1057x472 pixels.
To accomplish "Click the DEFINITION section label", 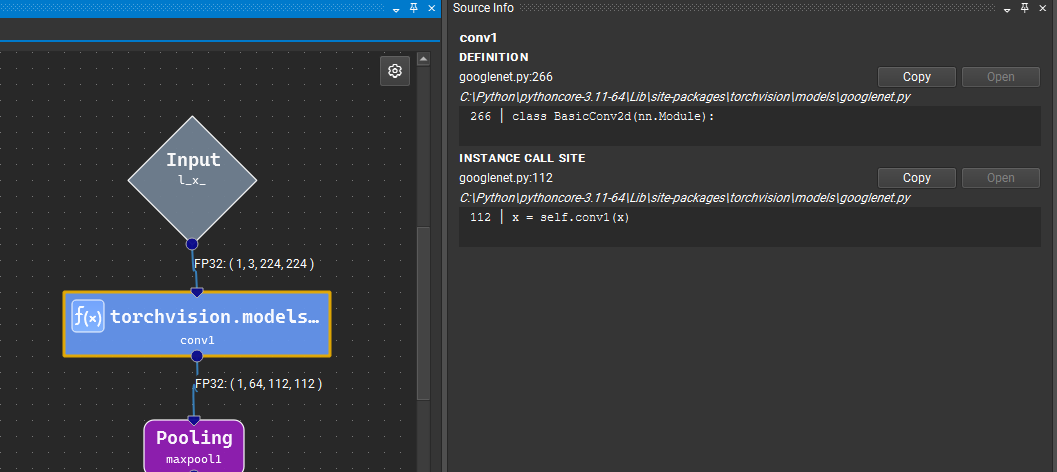I will click(x=493, y=57).
